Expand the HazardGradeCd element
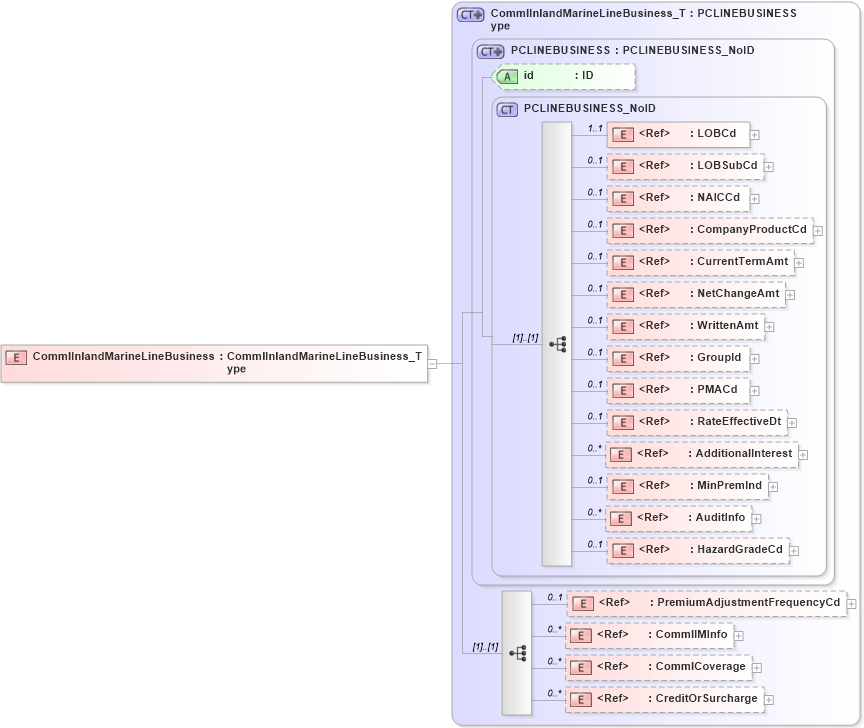Viewport: 864px width, 728px height. click(x=792, y=549)
